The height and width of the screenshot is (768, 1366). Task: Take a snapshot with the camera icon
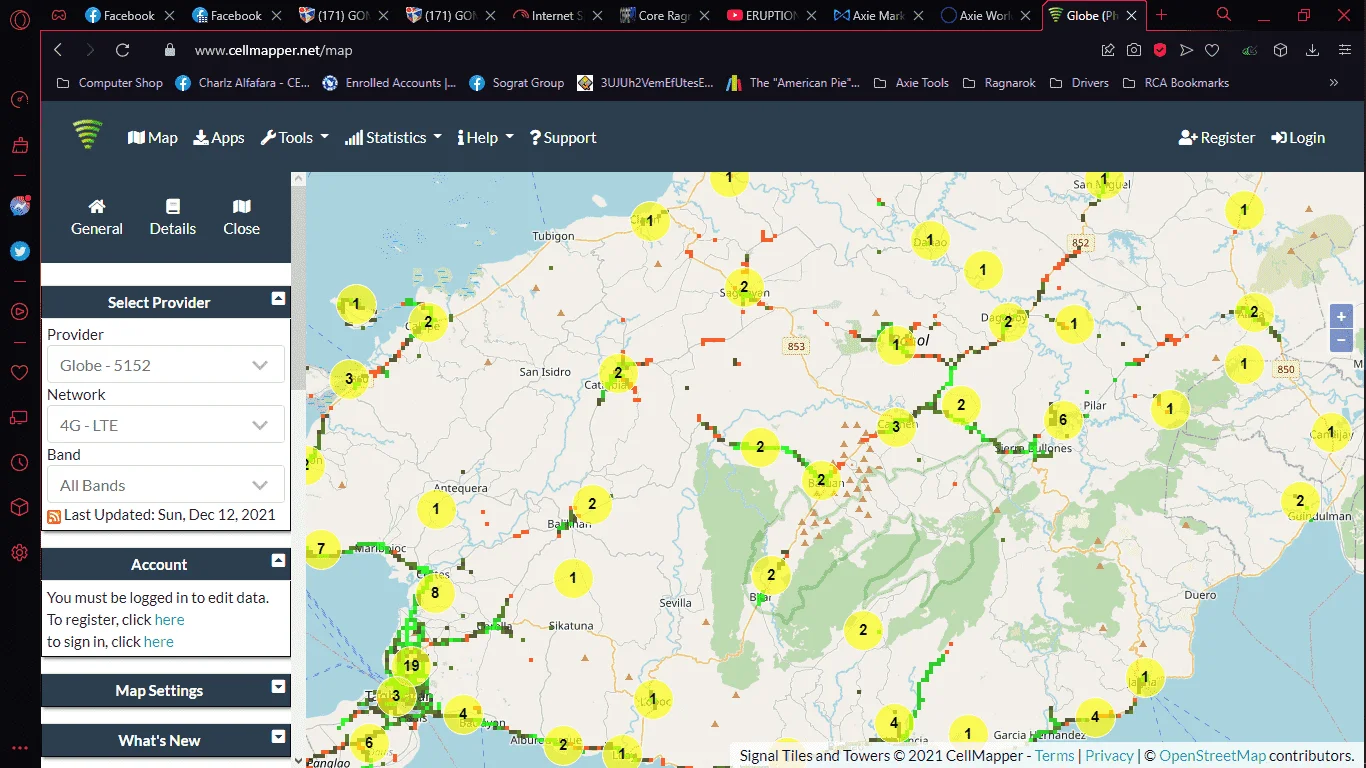1134,50
